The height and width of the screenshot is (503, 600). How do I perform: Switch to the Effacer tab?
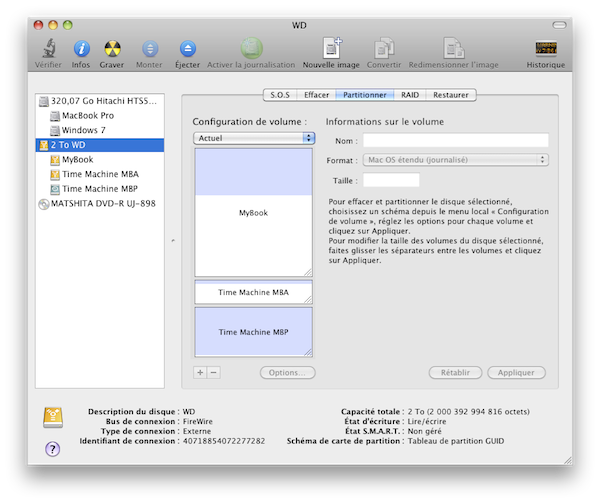pos(316,95)
